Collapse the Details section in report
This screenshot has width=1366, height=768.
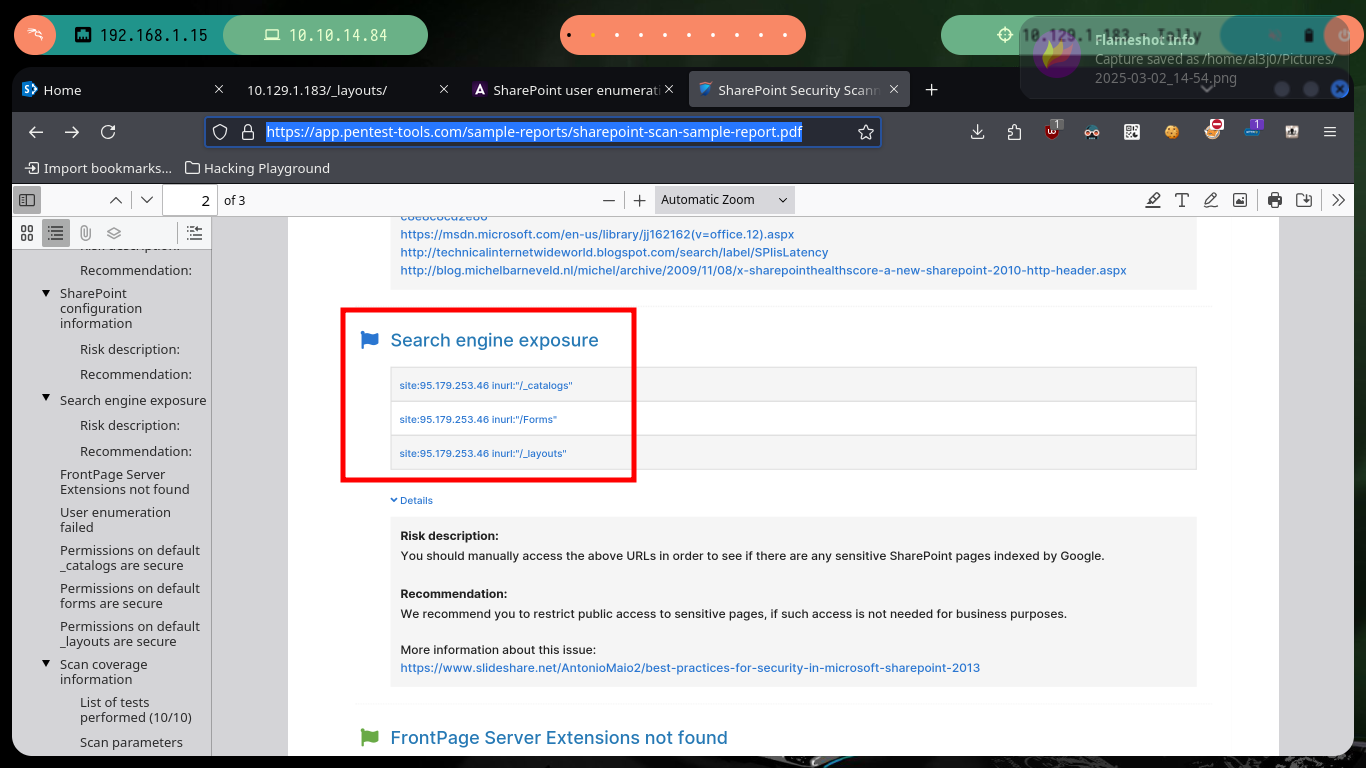point(412,500)
